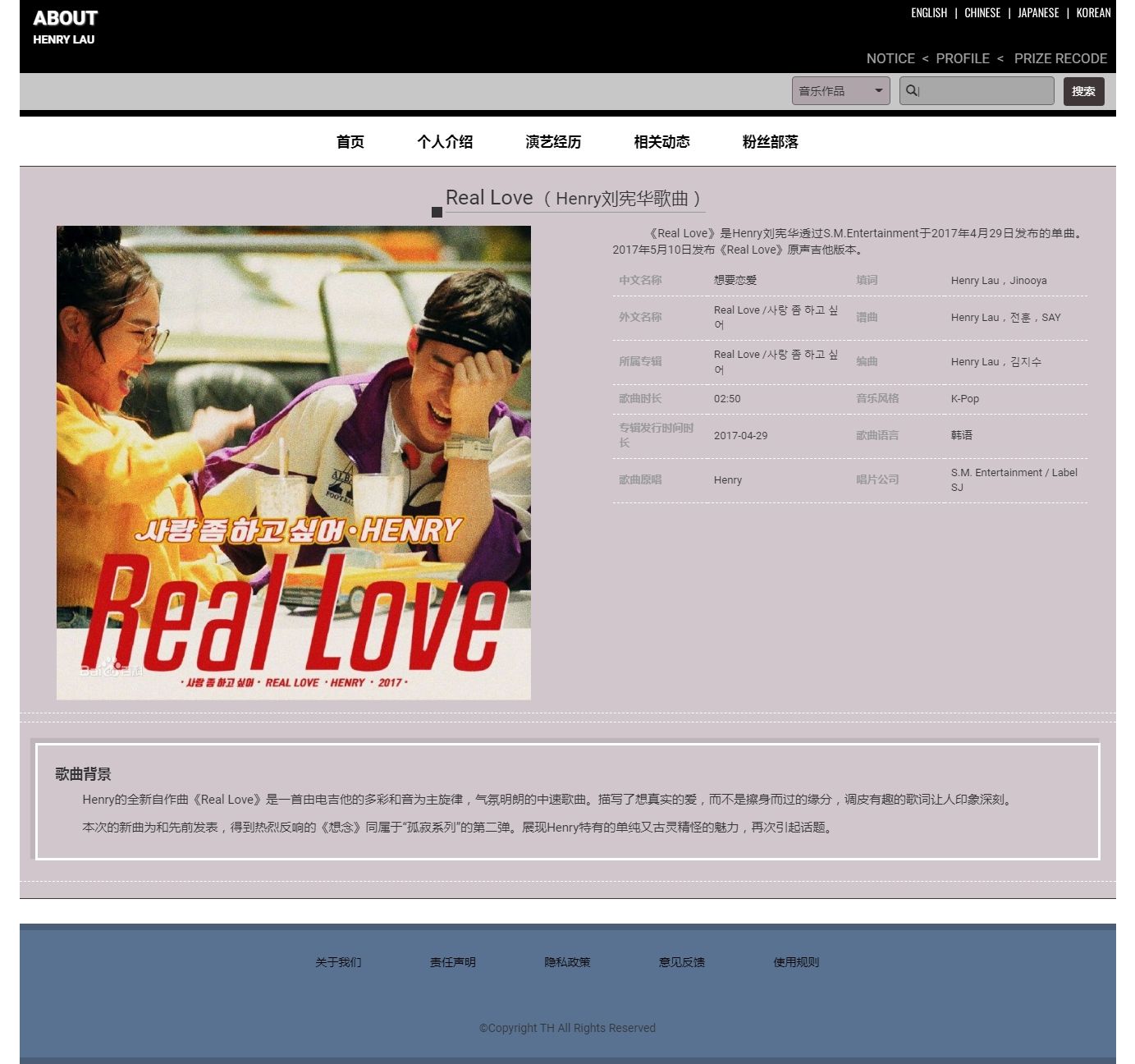This screenshot has height=1064, width=1135.
Task: Click the 唱片公司 table label
Action: click(x=877, y=479)
